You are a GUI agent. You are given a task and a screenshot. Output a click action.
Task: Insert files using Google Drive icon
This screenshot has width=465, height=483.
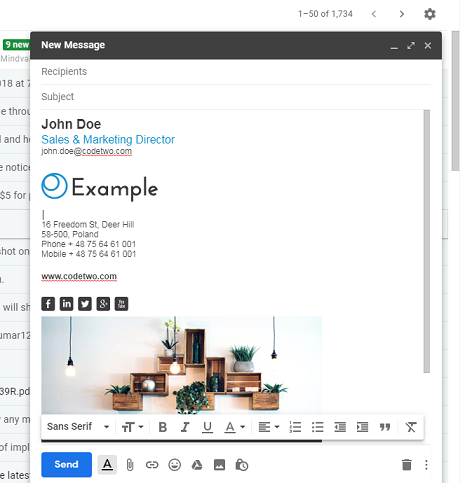coord(197,465)
